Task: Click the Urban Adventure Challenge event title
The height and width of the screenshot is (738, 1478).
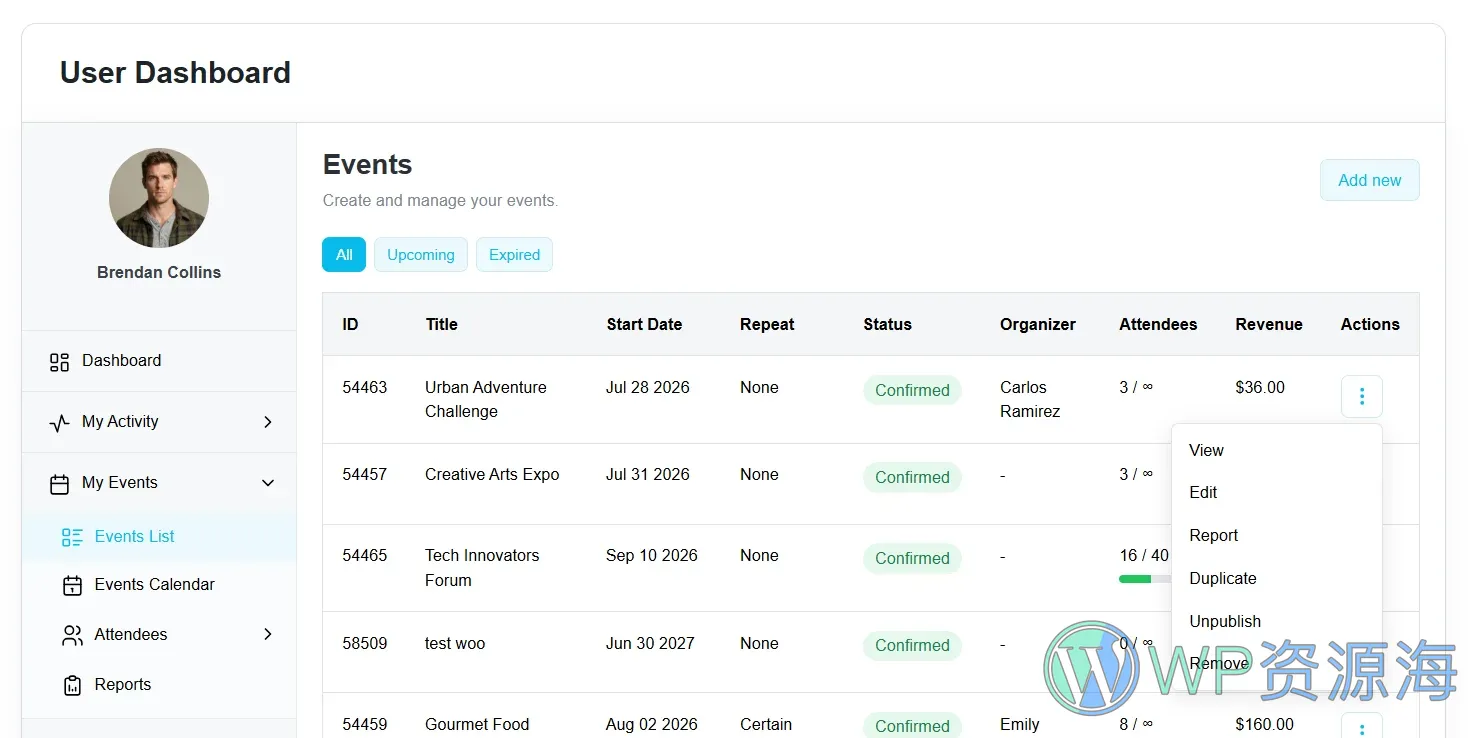Action: (486, 399)
